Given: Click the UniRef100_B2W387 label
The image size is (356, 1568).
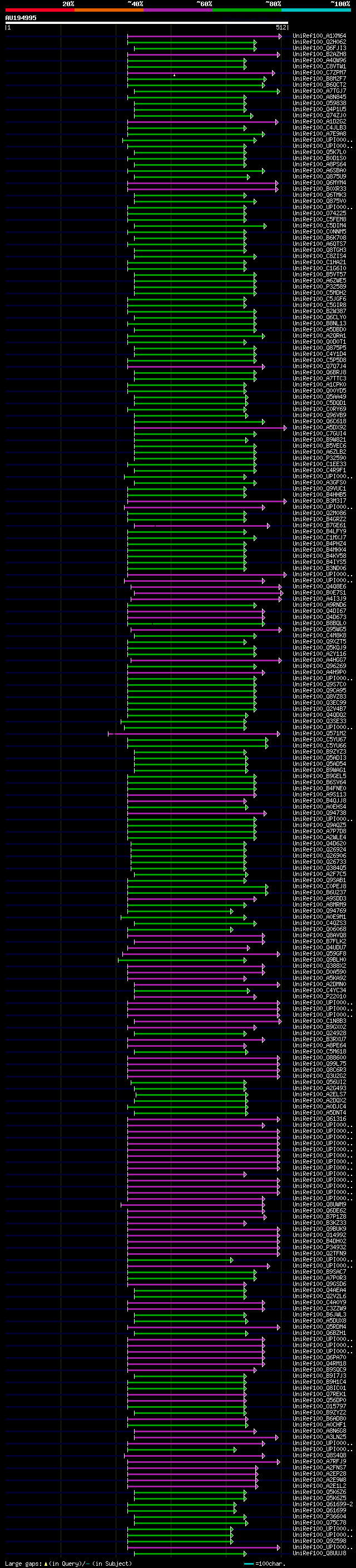Looking at the screenshot, I should (x=319, y=311).
